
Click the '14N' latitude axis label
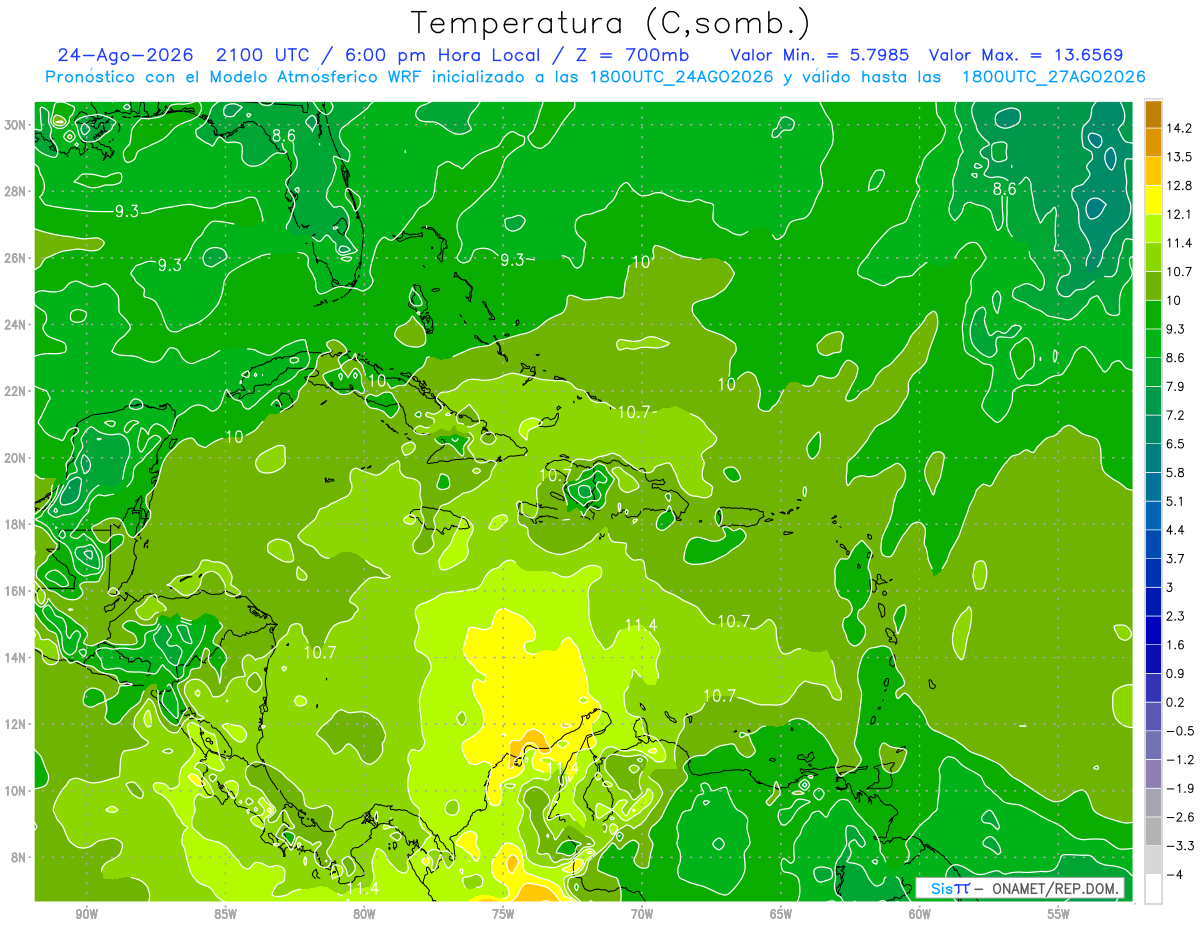point(17,658)
